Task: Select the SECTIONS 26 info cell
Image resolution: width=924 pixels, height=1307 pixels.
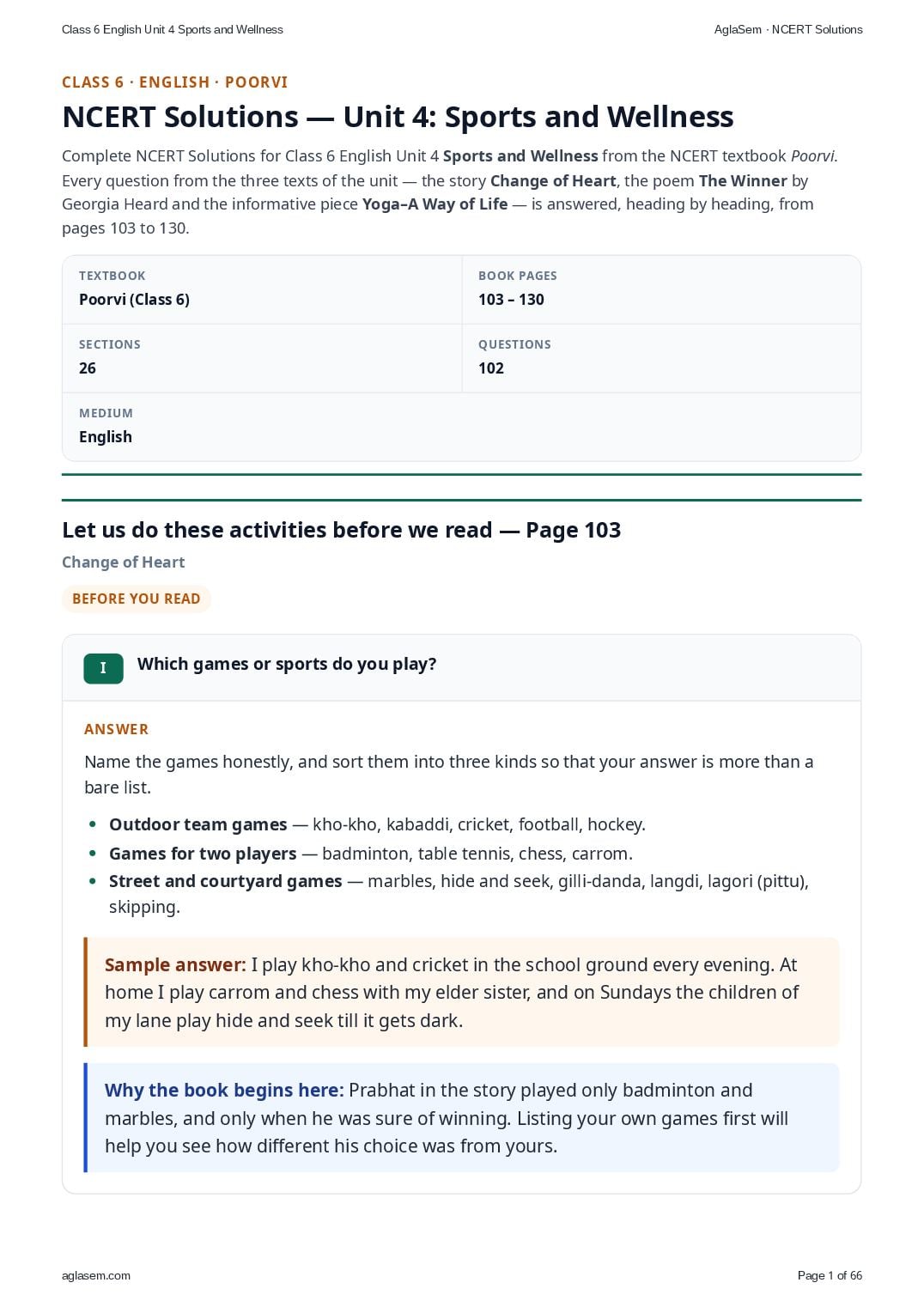Action: 262,358
